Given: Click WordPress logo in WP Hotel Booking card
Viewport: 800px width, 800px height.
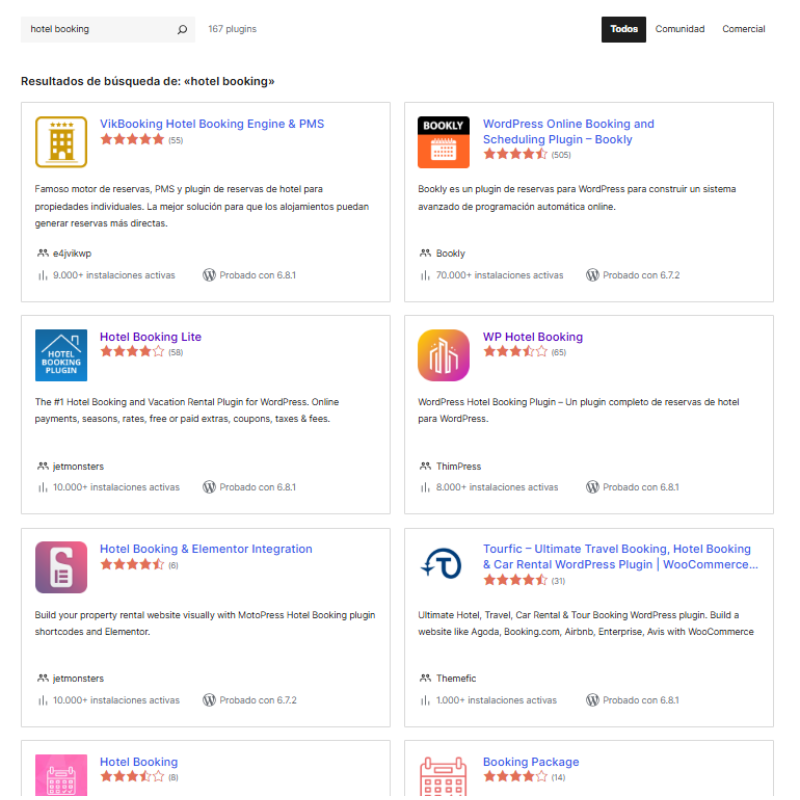Looking at the screenshot, I should pyautogui.click(x=592, y=487).
